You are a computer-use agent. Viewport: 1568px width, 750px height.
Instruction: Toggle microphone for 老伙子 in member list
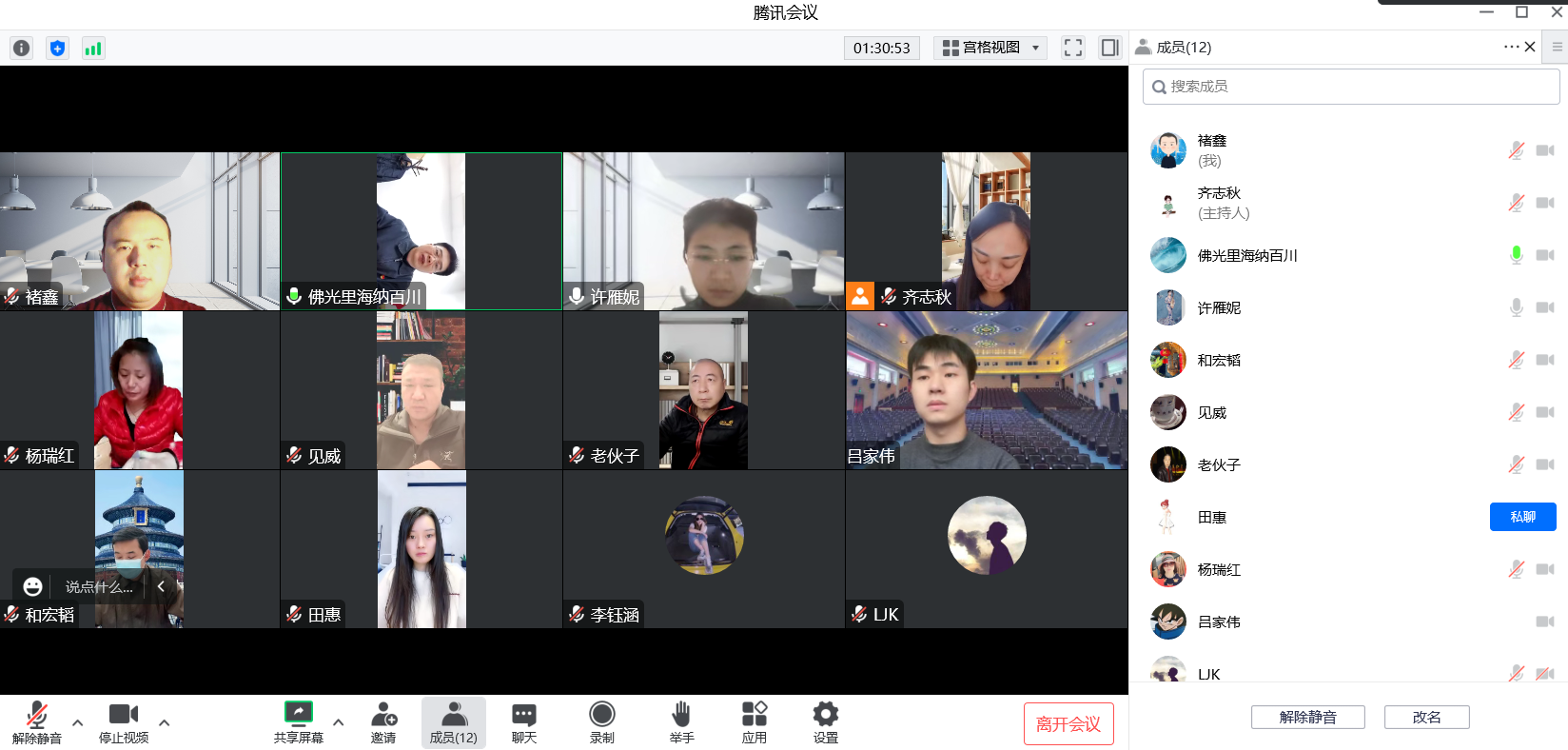pyautogui.click(x=1517, y=464)
